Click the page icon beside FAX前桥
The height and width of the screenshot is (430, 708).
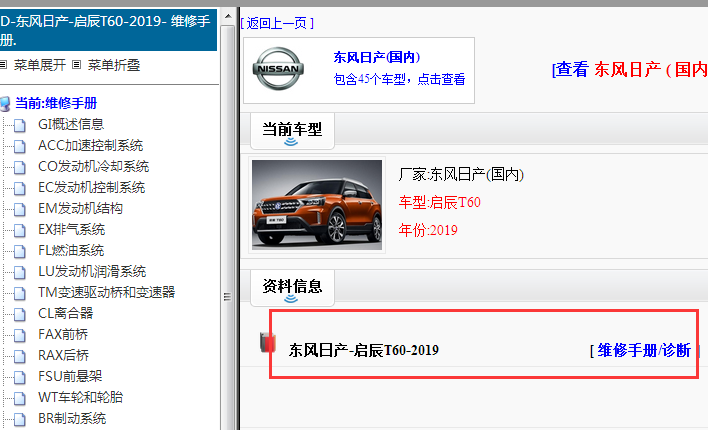point(19,335)
